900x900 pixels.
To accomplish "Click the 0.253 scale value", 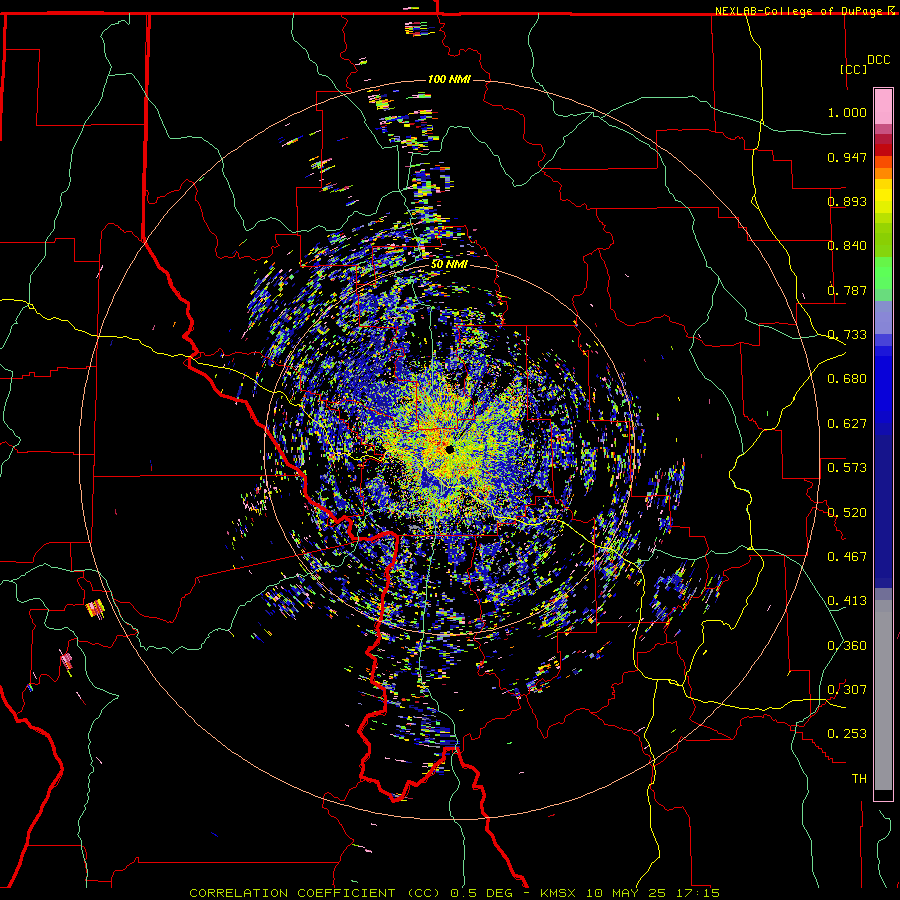I will (847, 734).
